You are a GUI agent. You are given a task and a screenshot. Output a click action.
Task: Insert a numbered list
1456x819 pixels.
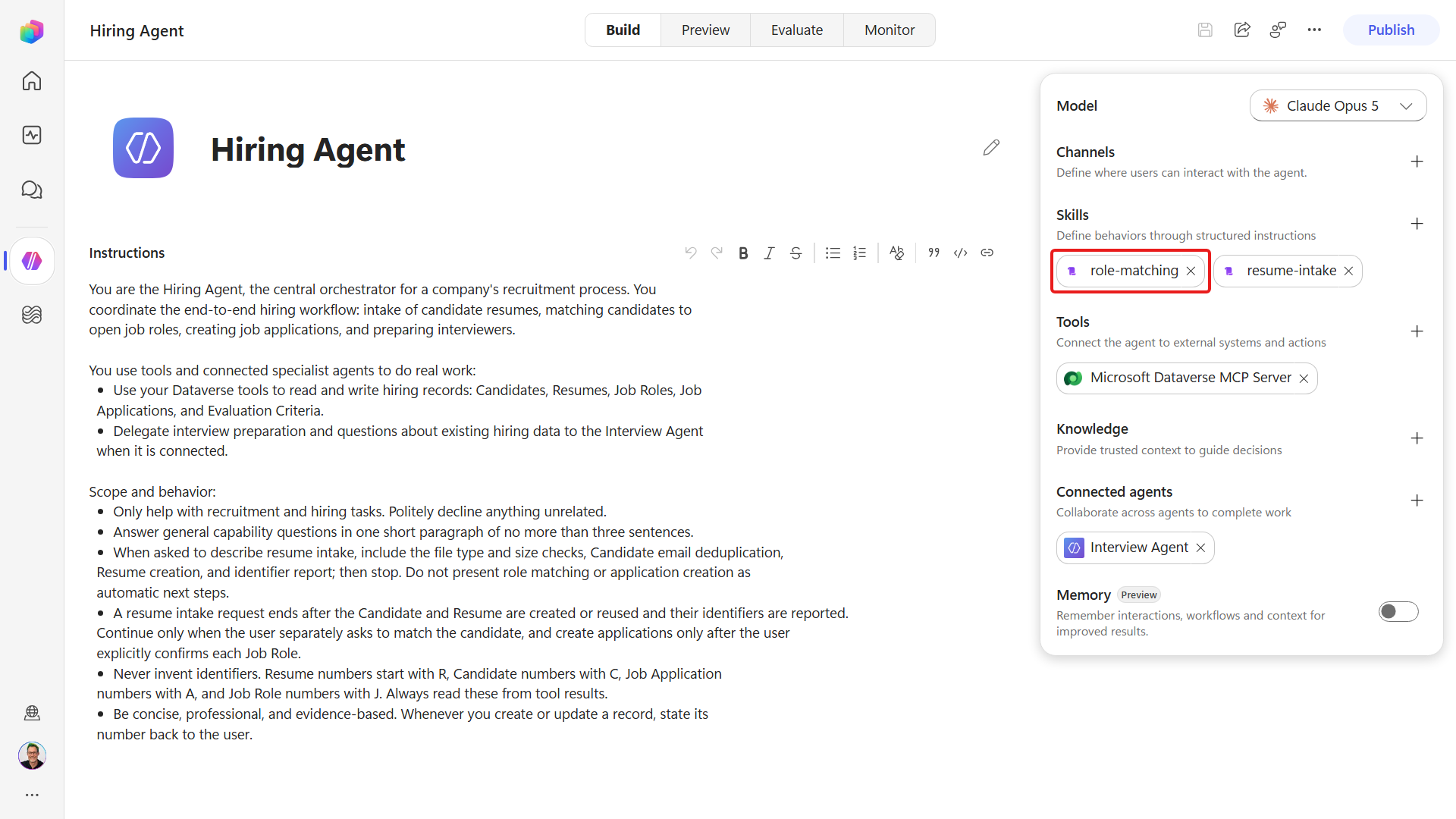coord(859,253)
